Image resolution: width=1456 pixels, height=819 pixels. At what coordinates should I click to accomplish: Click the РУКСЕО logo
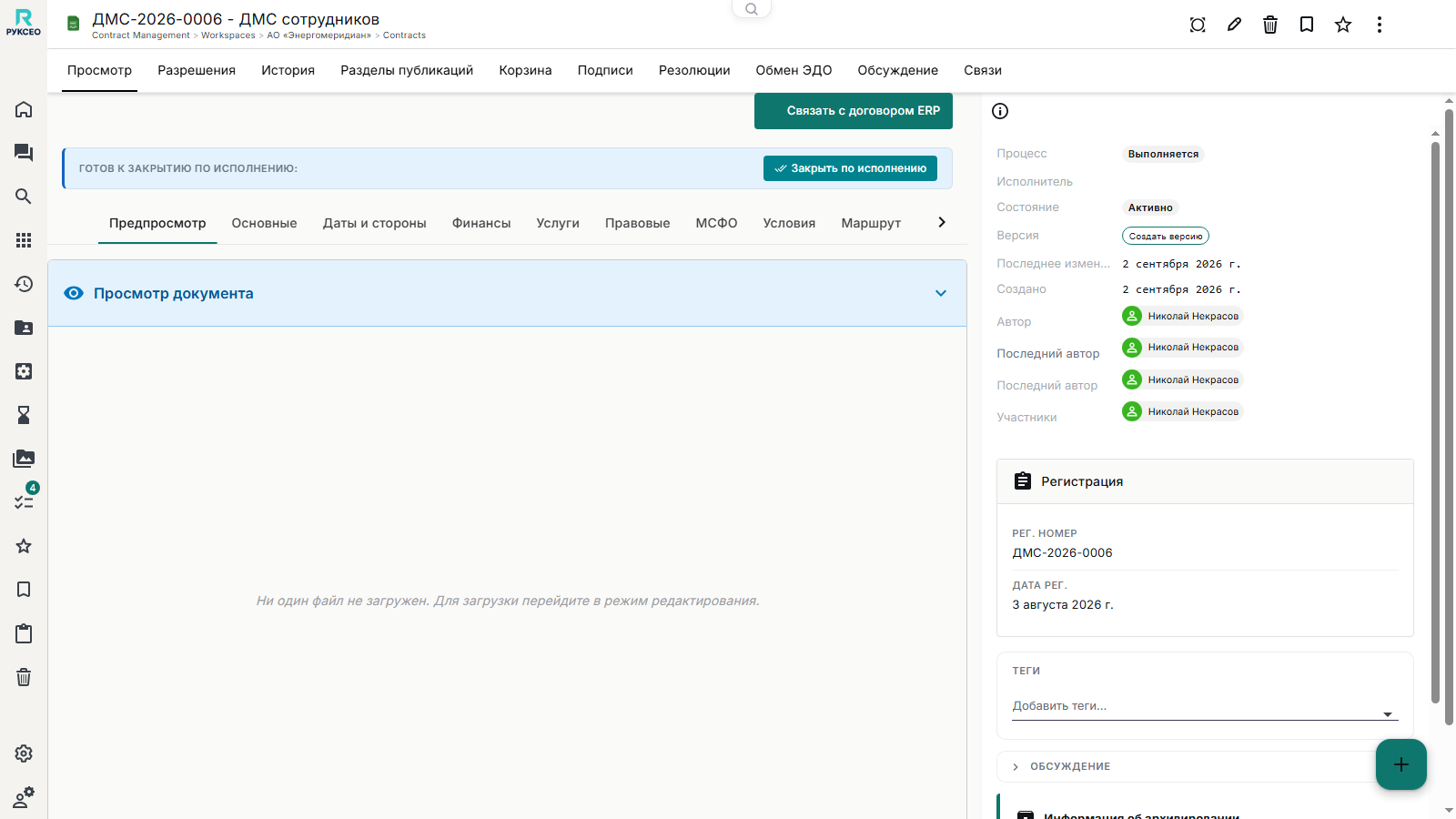point(24,23)
